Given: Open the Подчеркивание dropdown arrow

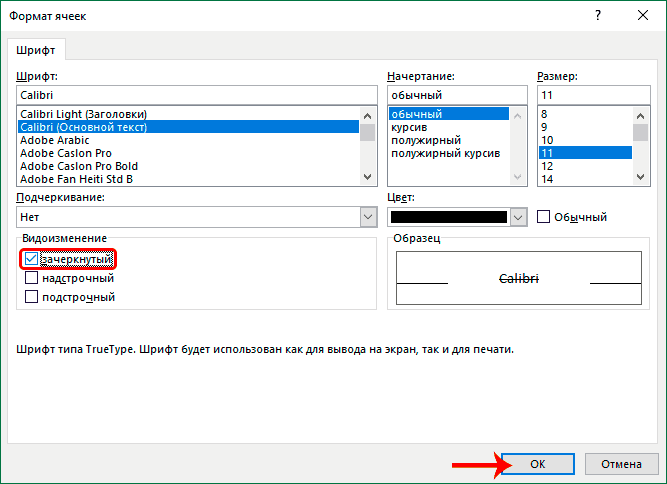Looking at the screenshot, I should point(368,217).
